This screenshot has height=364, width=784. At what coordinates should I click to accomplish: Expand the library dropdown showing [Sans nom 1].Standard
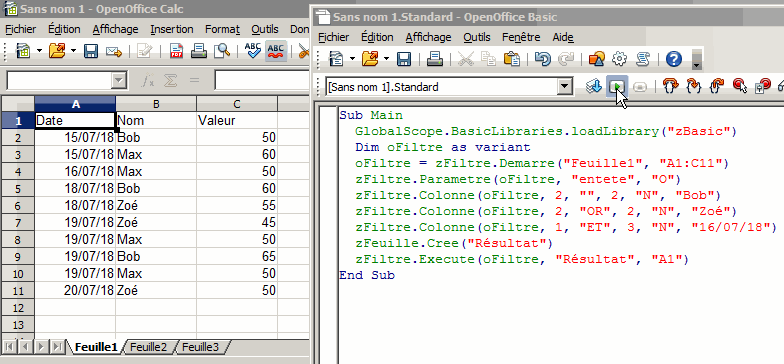click(x=565, y=87)
